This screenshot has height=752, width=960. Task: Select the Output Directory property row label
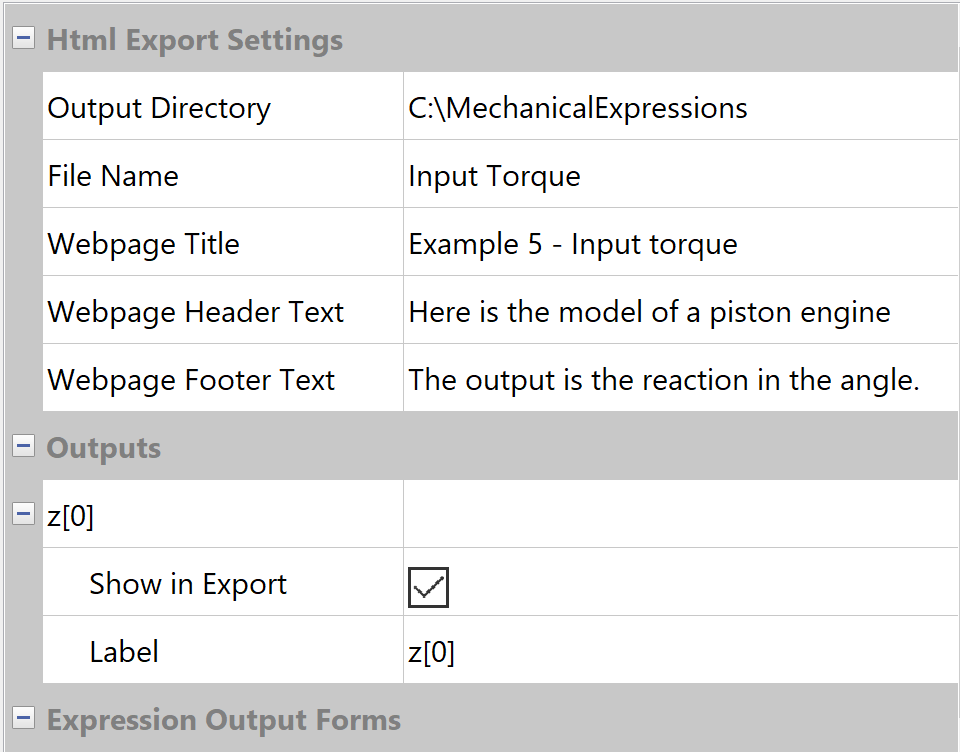pos(159,108)
